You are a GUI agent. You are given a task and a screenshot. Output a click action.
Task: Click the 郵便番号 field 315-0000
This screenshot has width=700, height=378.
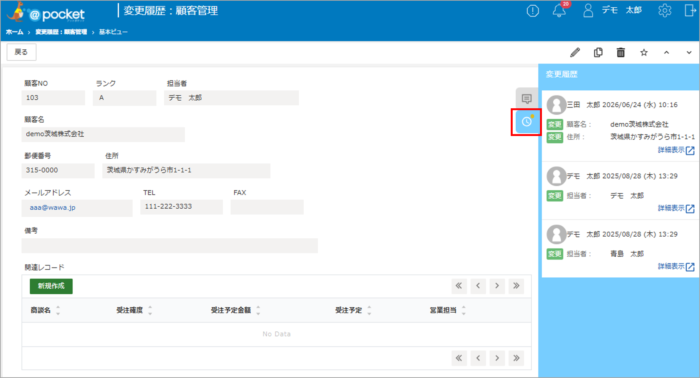tap(58, 170)
